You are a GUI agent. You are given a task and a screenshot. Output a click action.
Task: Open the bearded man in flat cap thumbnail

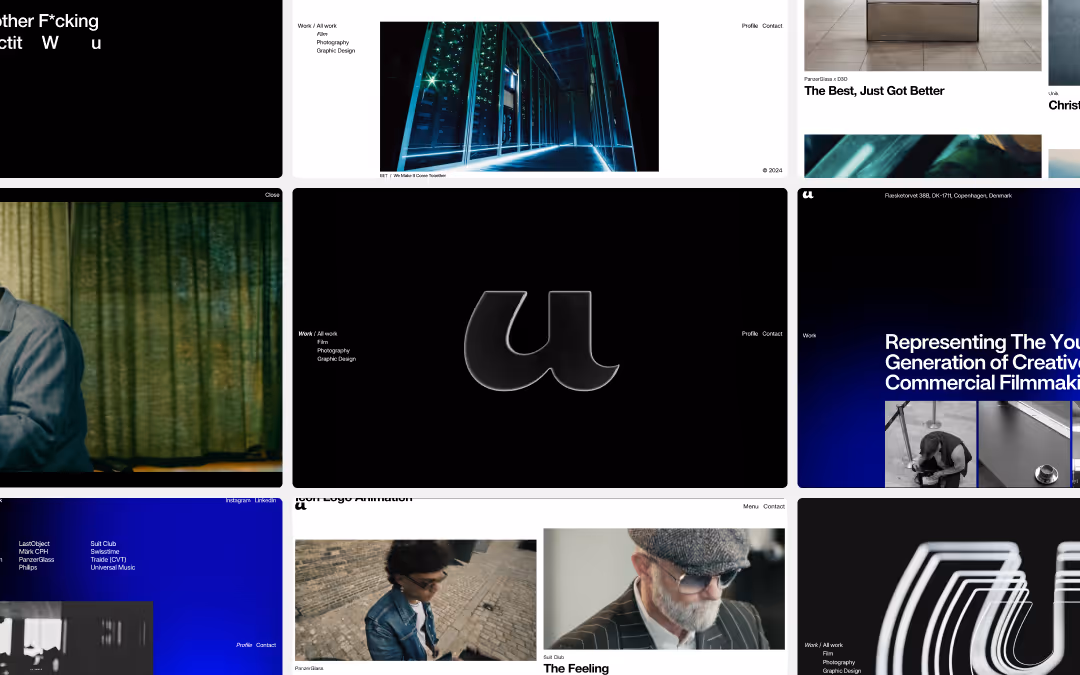(664, 589)
